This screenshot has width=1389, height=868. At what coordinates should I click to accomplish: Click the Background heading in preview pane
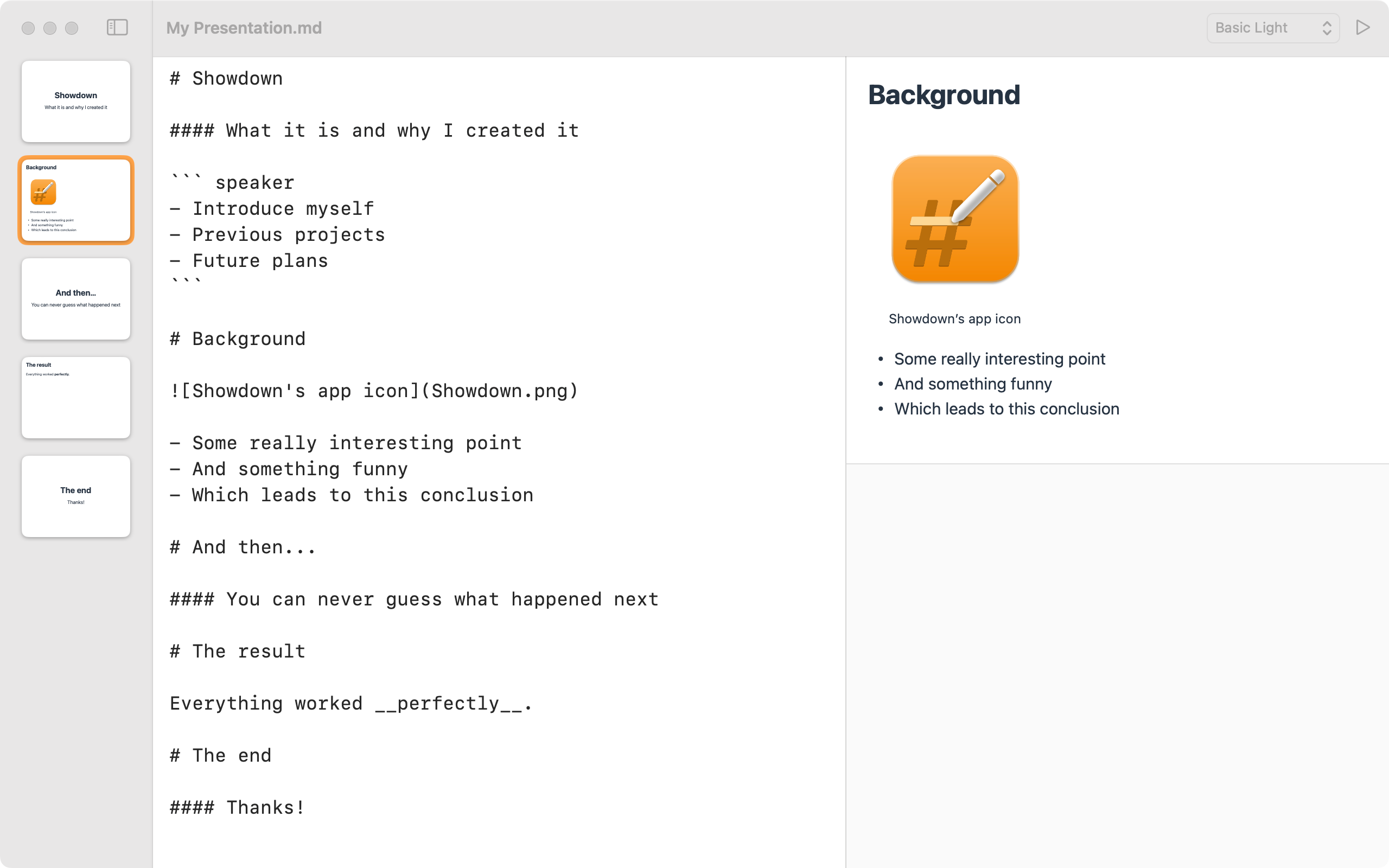944,95
